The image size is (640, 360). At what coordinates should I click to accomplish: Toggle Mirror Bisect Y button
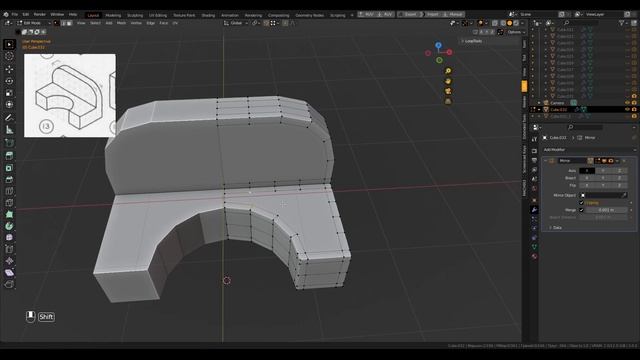tap(603, 178)
